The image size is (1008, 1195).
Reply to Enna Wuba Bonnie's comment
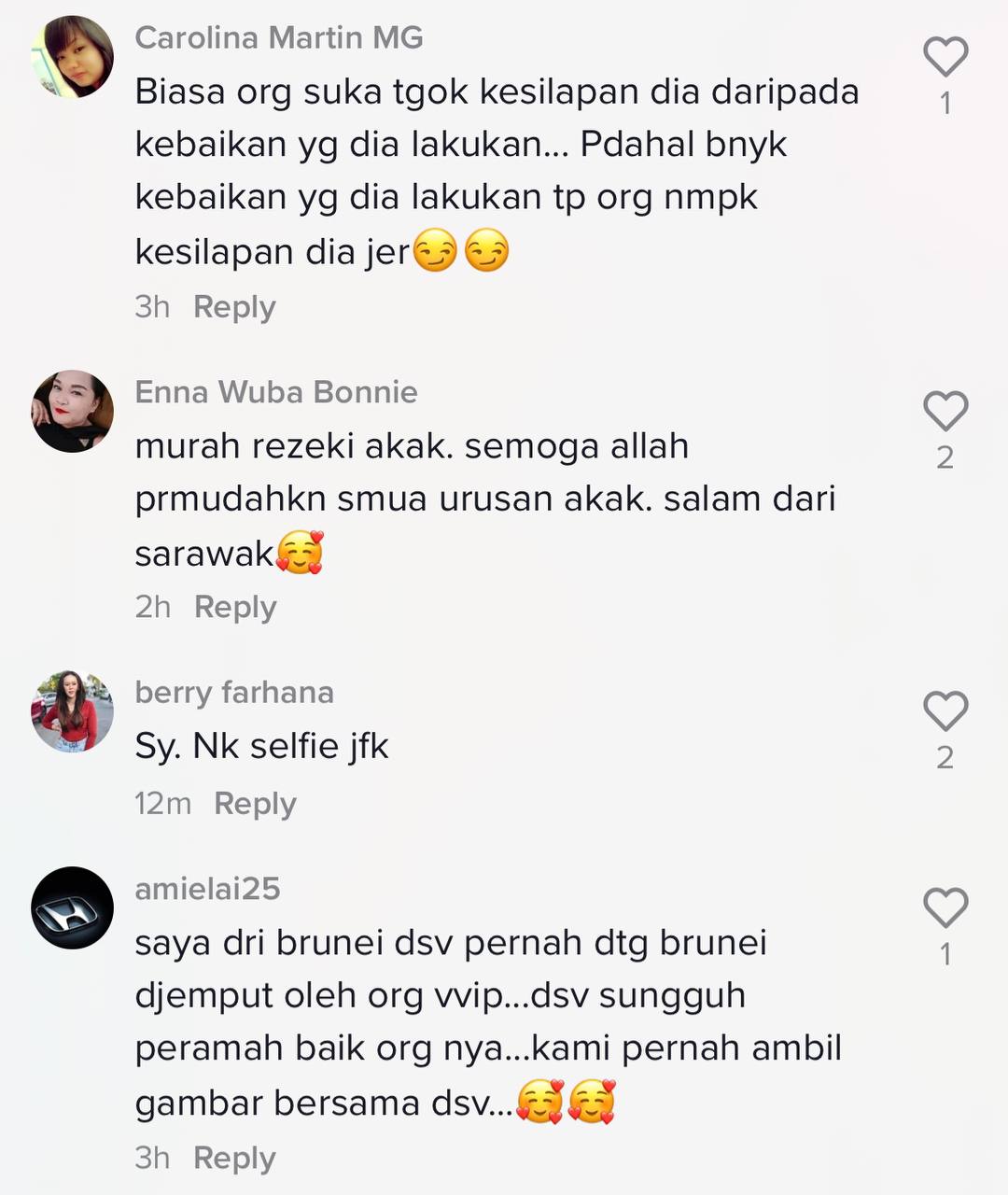tap(235, 607)
